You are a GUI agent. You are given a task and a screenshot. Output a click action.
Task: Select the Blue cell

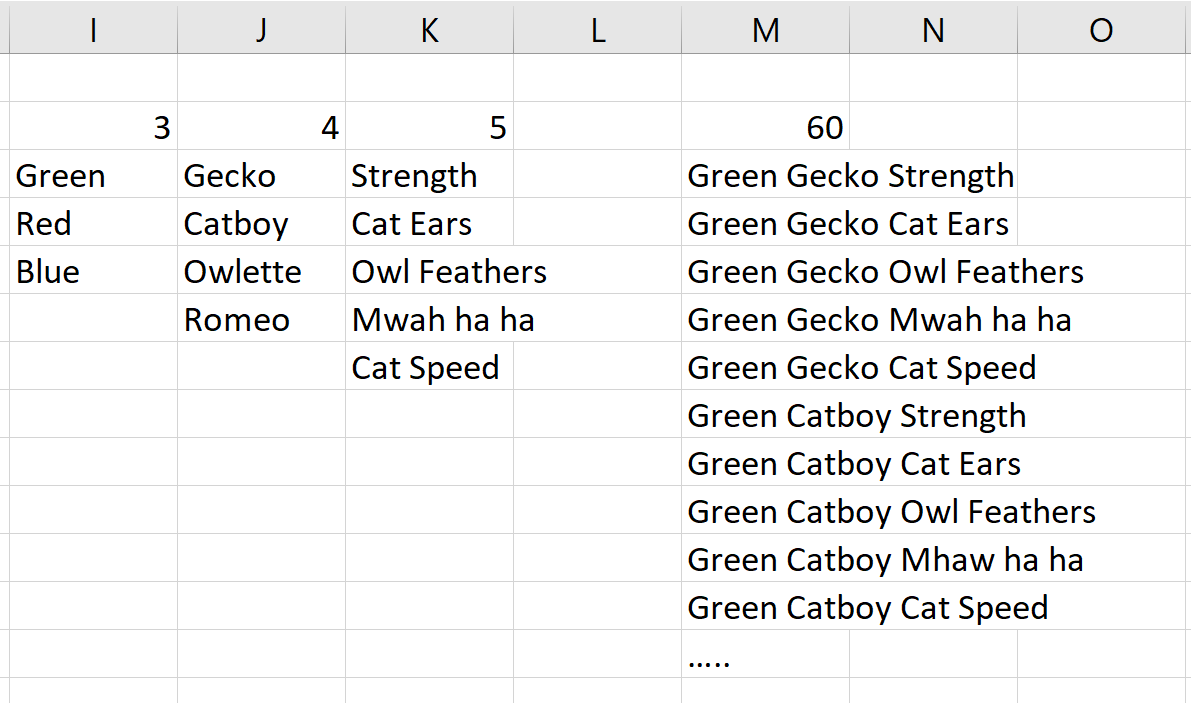[93, 271]
